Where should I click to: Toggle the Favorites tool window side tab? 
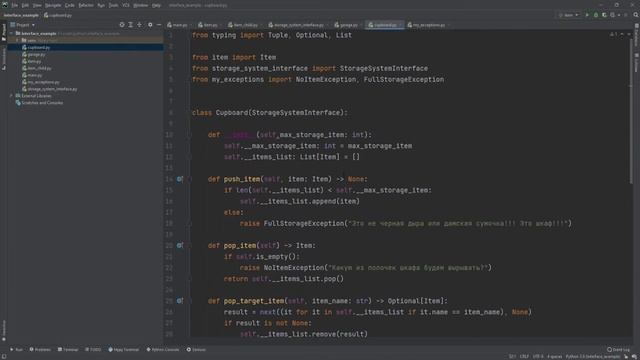pos(4,330)
